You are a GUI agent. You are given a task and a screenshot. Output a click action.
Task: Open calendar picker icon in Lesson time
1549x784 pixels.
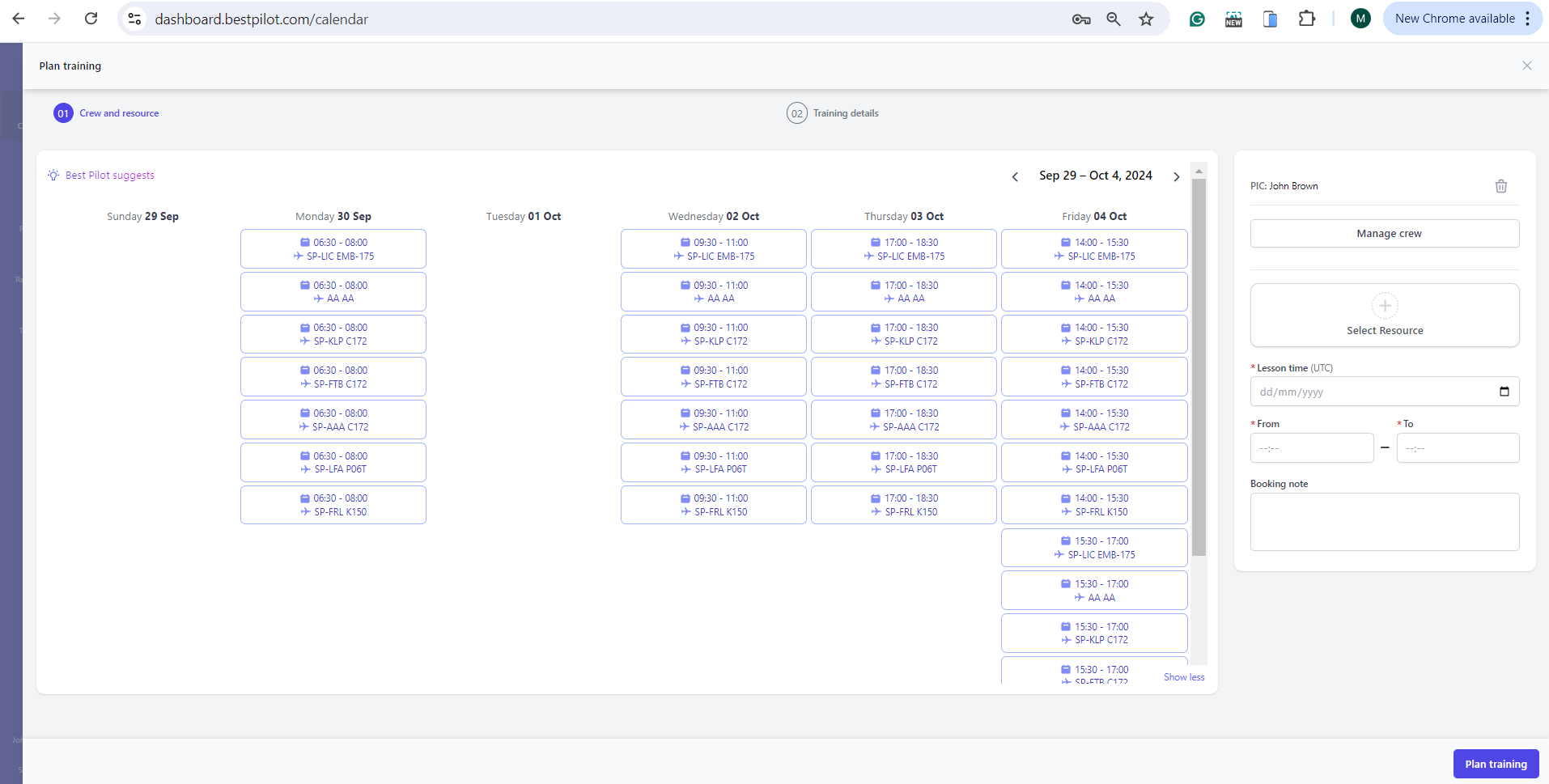click(x=1504, y=392)
